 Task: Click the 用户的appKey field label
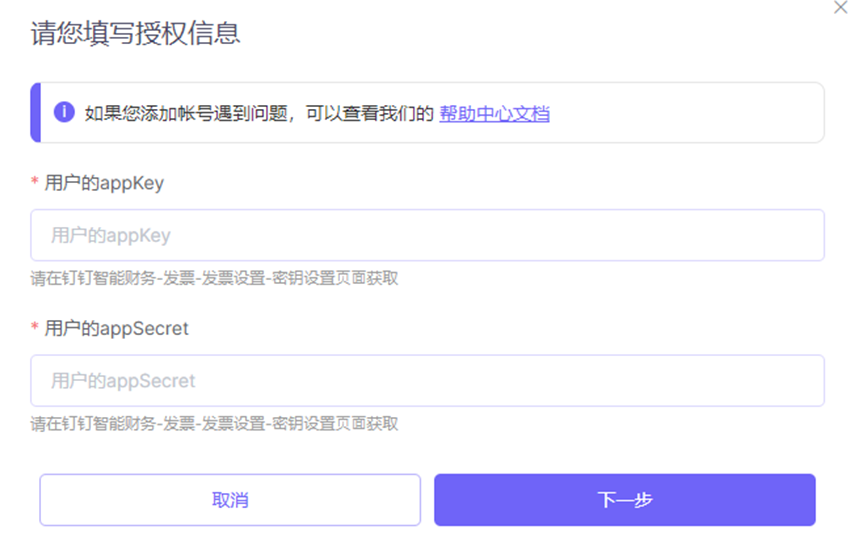tap(104, 183)
